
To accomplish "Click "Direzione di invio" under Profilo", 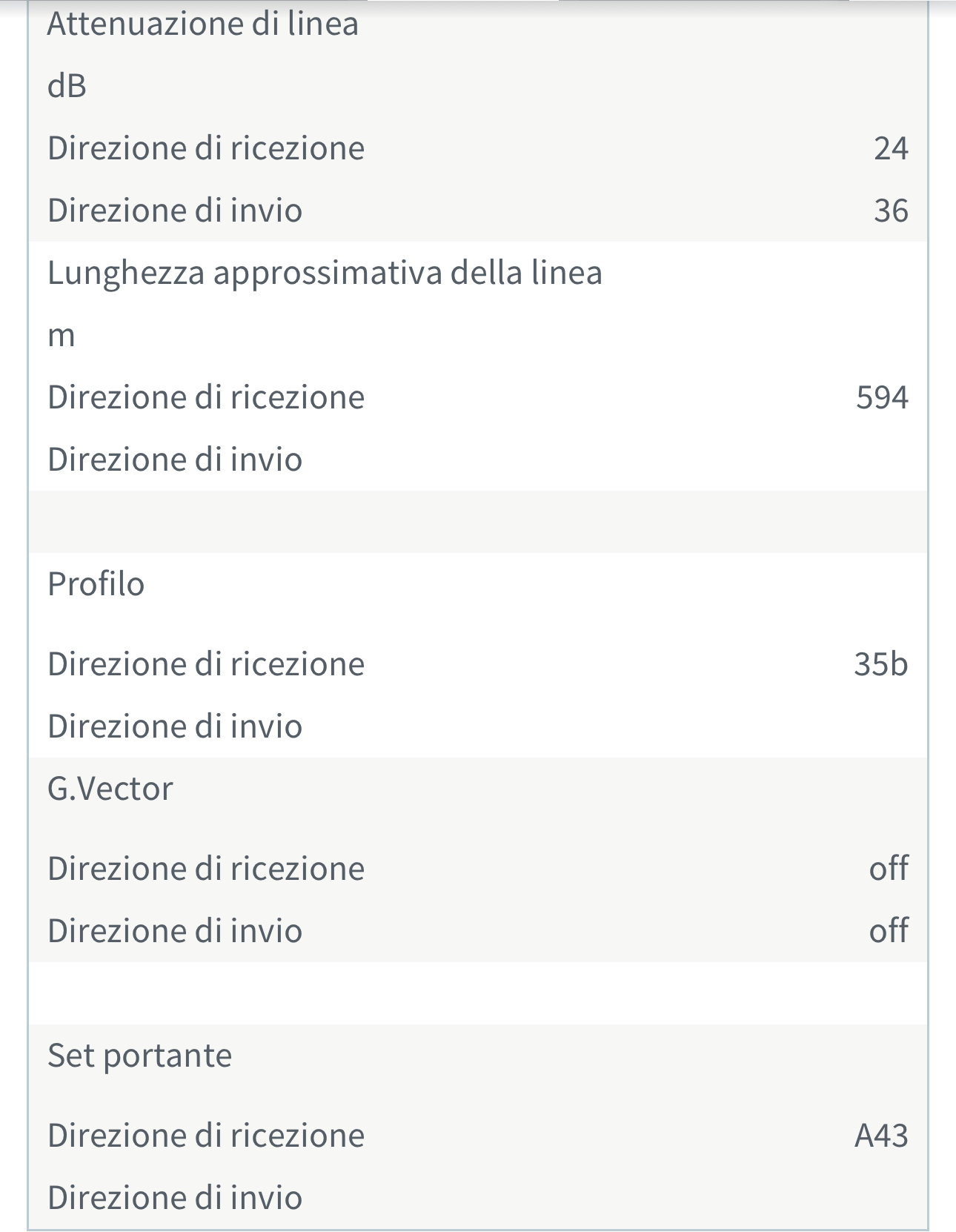I will click(175, 726).
